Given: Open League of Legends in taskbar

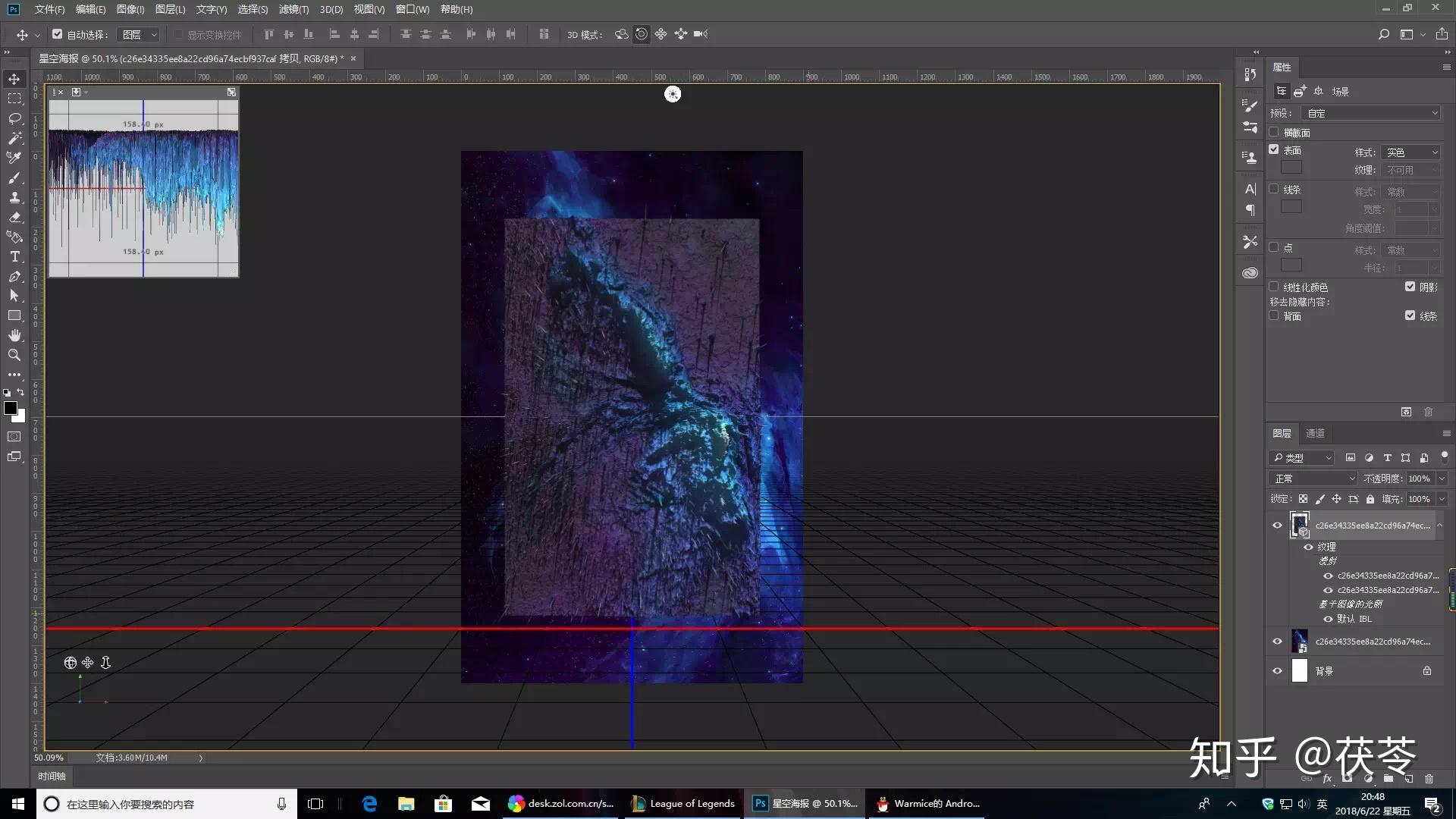Looking at the screenshot, I should (682, 804).
